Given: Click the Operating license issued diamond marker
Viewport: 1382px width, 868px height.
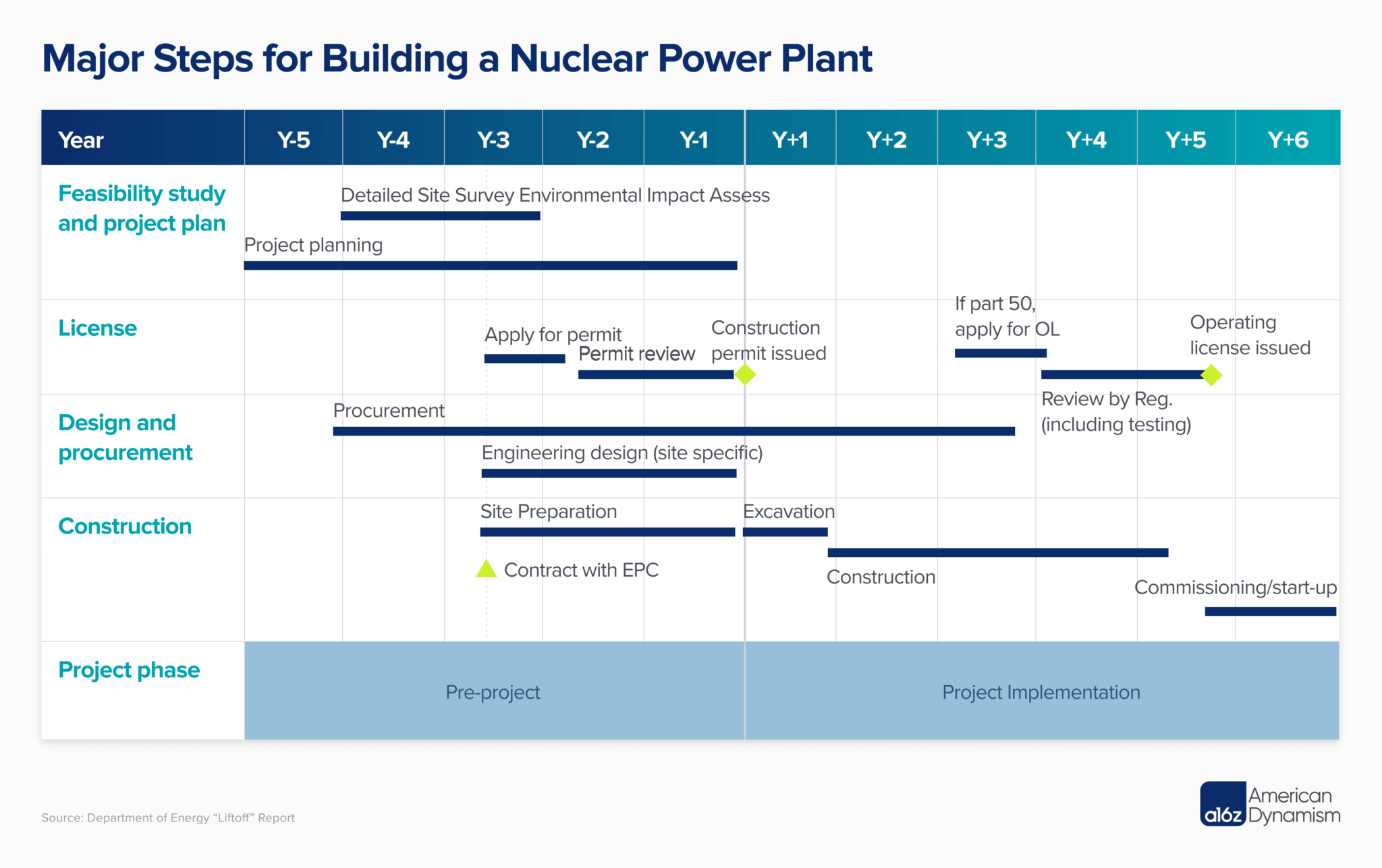Looking at the screenshot, I should point(1212,375).
